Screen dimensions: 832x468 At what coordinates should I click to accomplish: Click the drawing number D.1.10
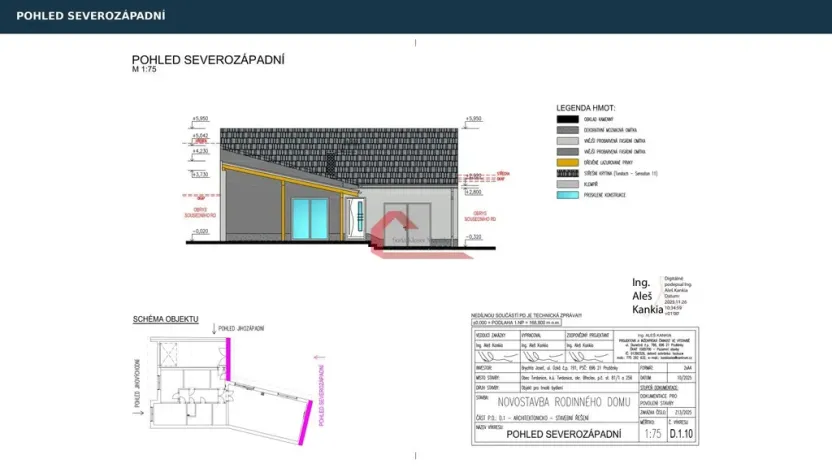(681, 434)
